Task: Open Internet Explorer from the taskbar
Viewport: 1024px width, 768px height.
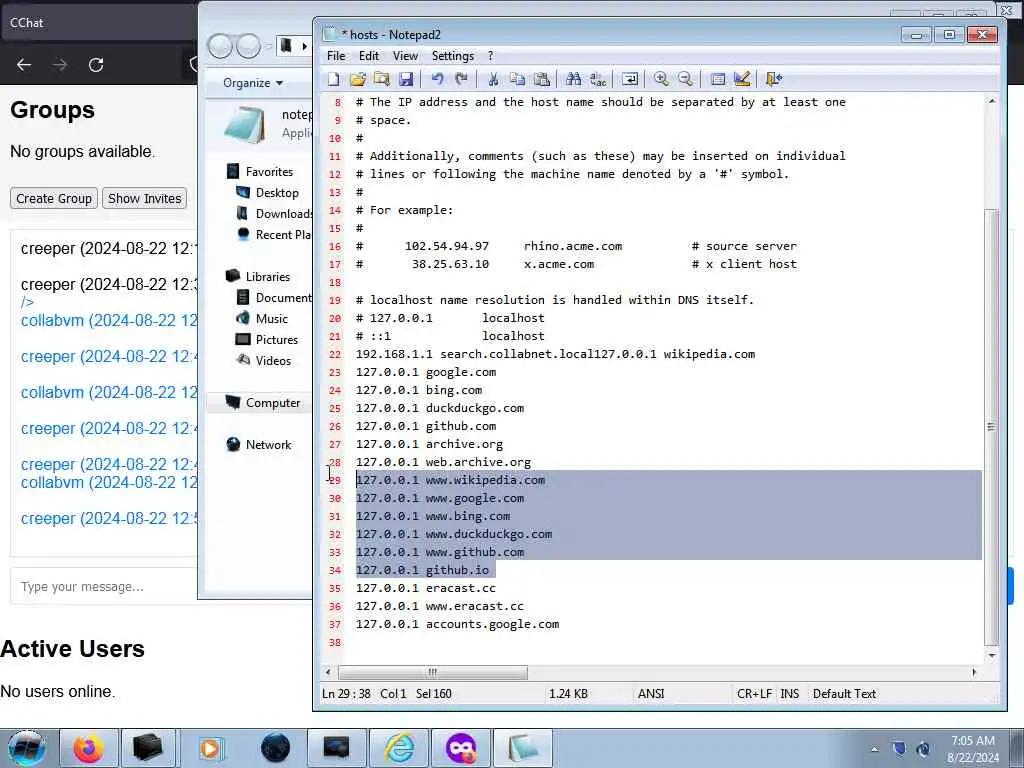Action: (x=399, y=748)
